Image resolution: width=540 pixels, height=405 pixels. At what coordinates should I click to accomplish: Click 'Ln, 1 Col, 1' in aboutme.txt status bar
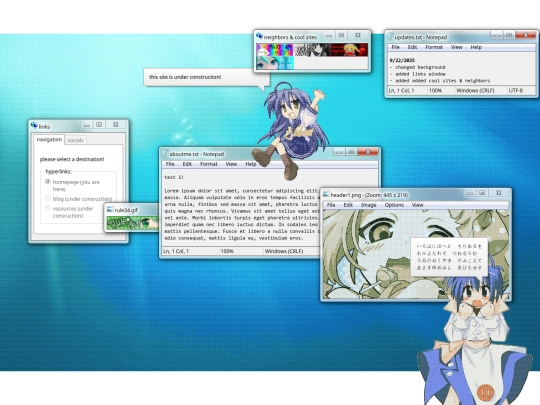tap(176, 251)
